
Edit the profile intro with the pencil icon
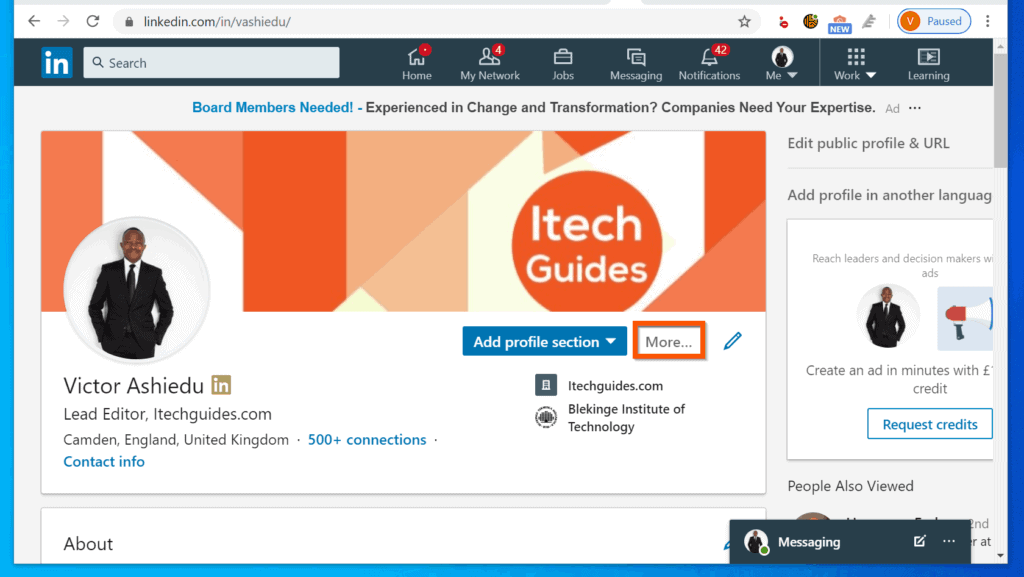coord(732,341)
